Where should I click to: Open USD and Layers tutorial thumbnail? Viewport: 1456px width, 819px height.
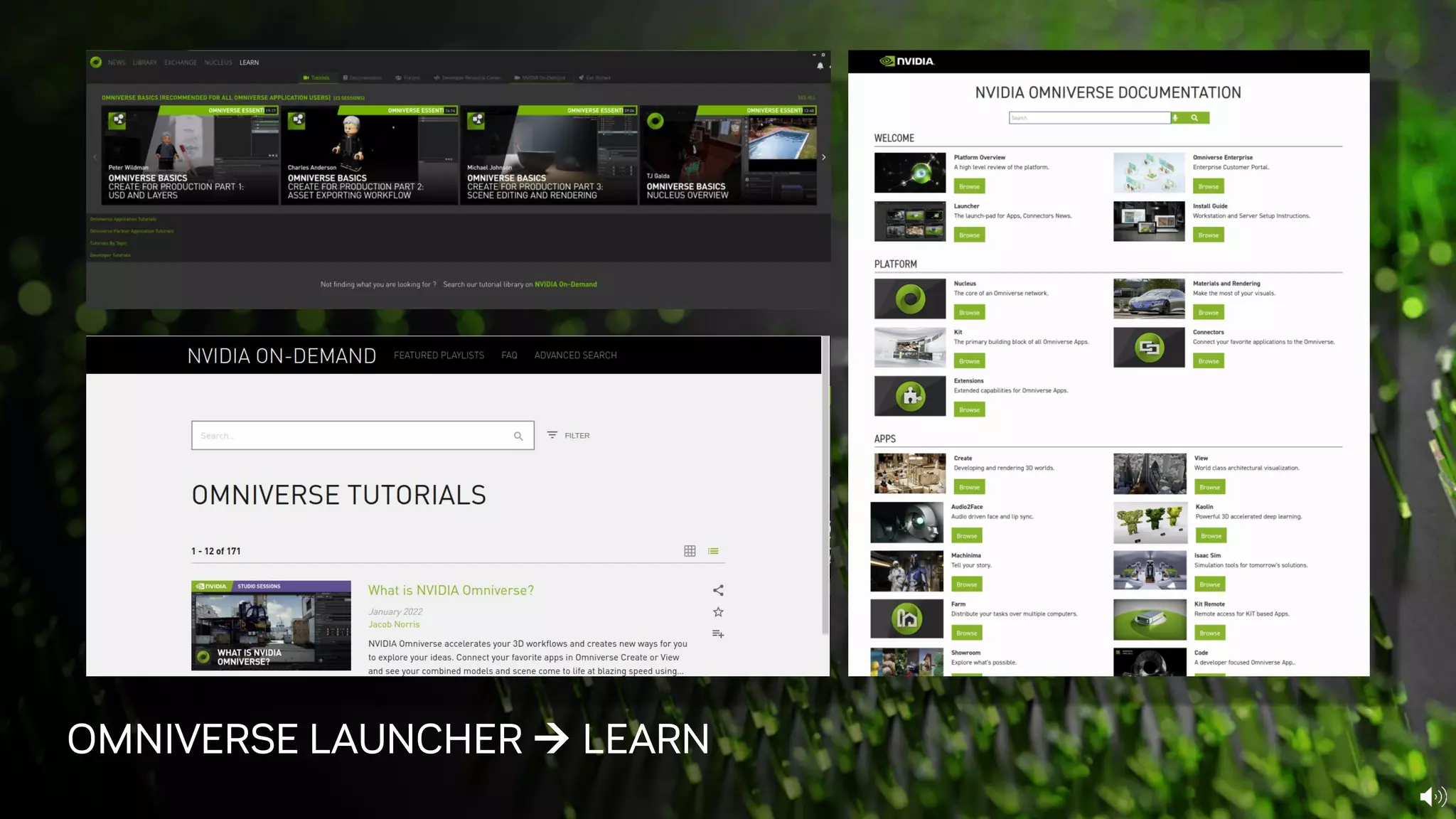point(190,156)
